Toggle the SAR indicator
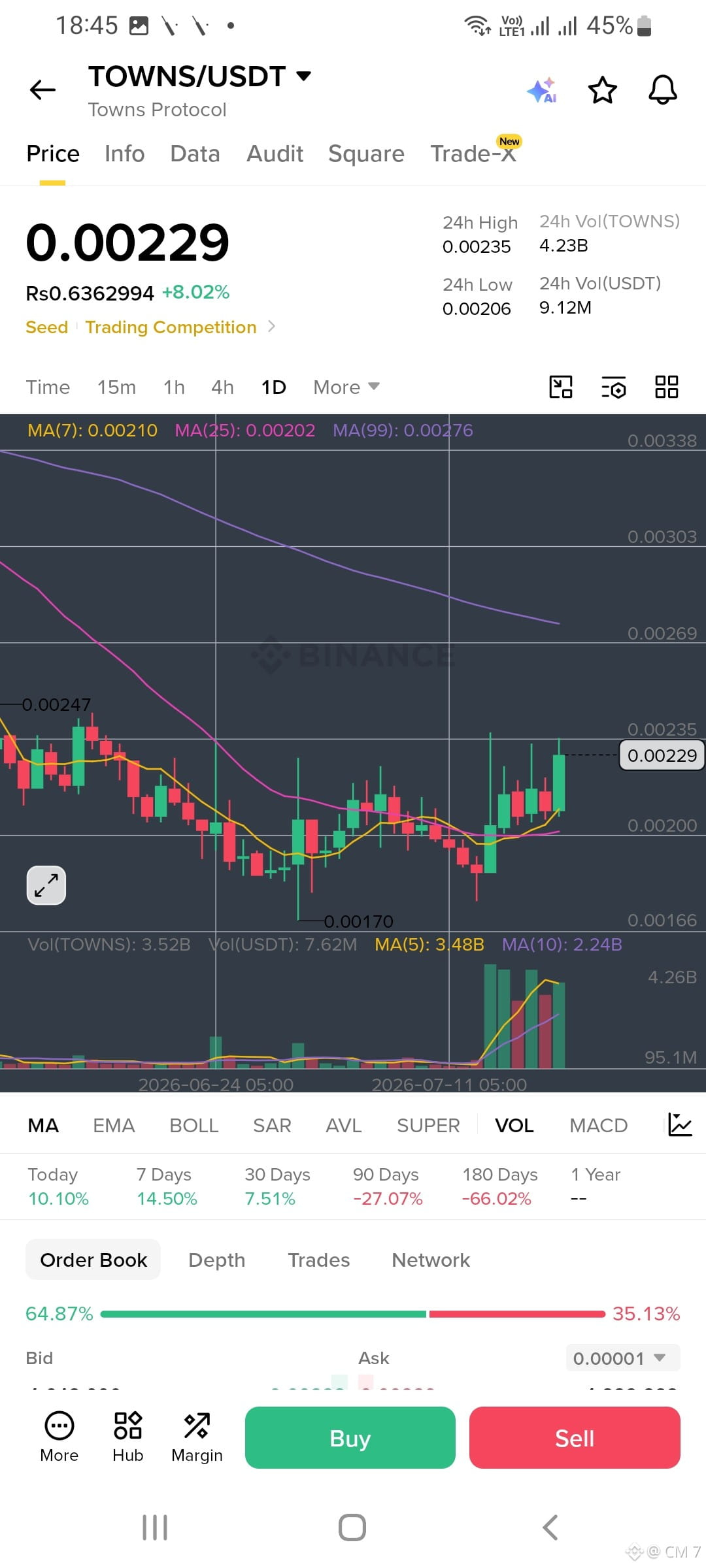The width and height of the screenshot is (706, 1568). 272,1125
